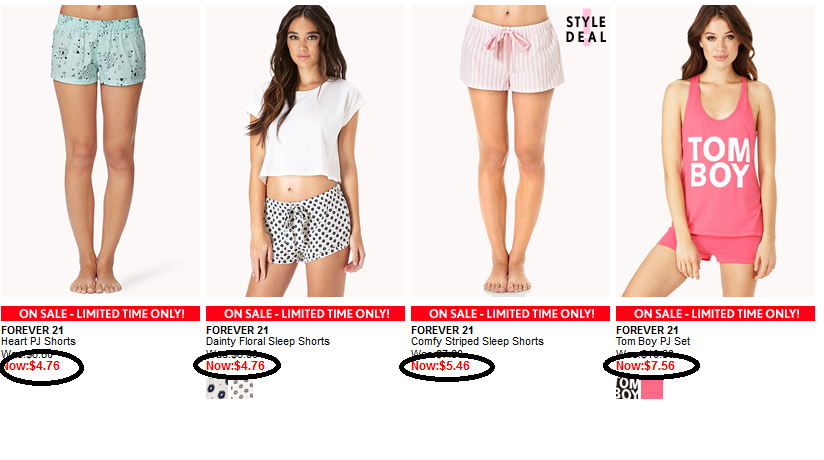Click the Now:$5.46 price
Screen dimensions: 824x460
tap(440, 366)
